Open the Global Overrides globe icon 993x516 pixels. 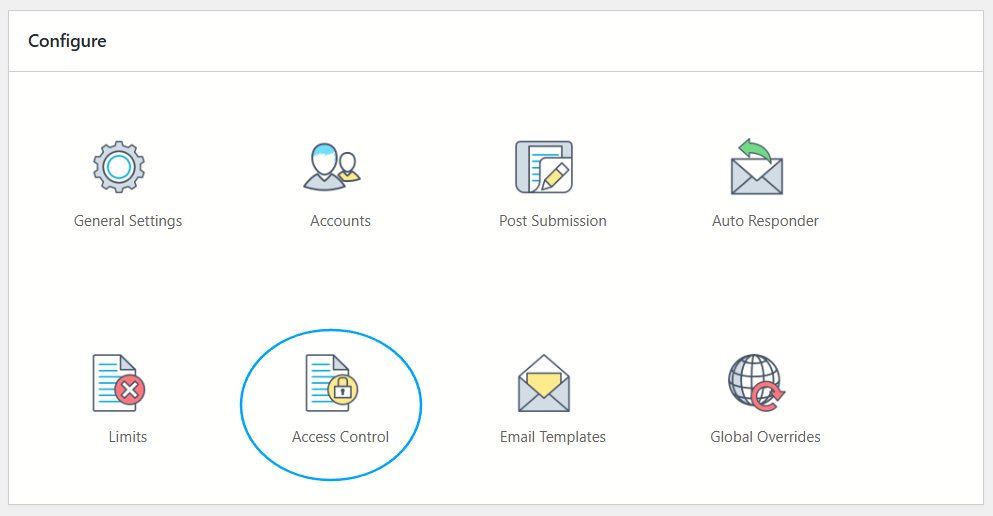[757, 383]
